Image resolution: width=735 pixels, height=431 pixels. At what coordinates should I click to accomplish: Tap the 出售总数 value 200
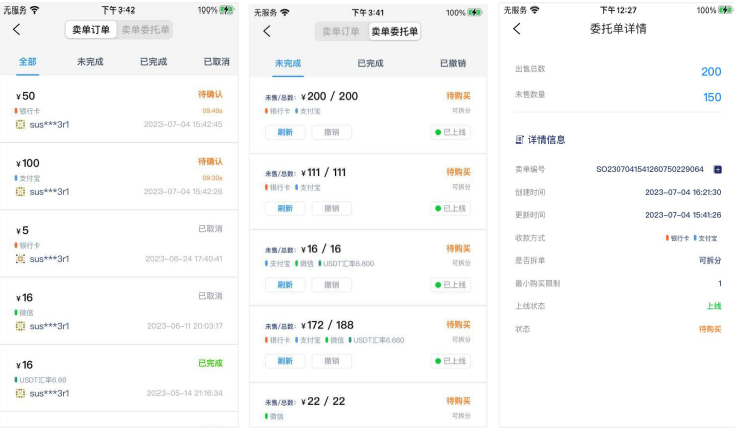coord(711,71)
